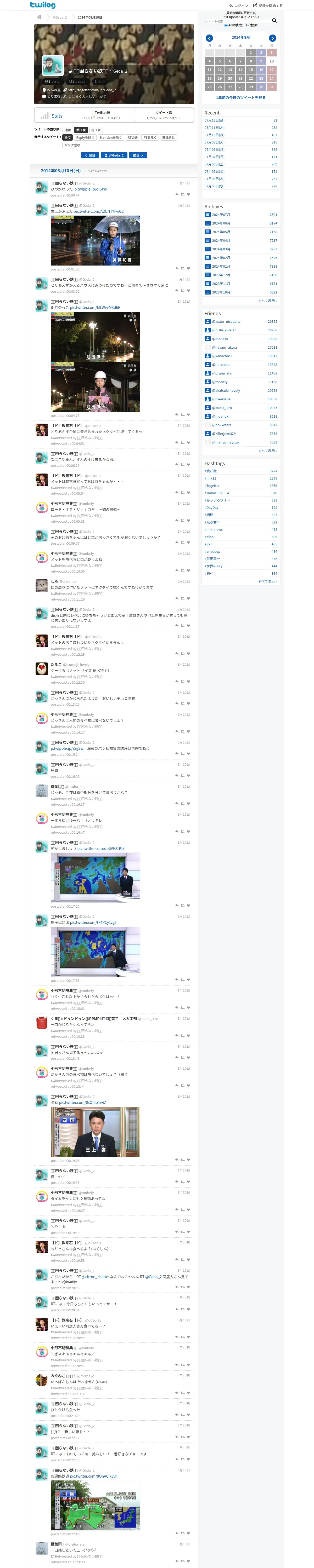This screenshot has width=314, height=1568.
Task: Expand Friends list with すべて表示
Action: click(x=268, y=451)
